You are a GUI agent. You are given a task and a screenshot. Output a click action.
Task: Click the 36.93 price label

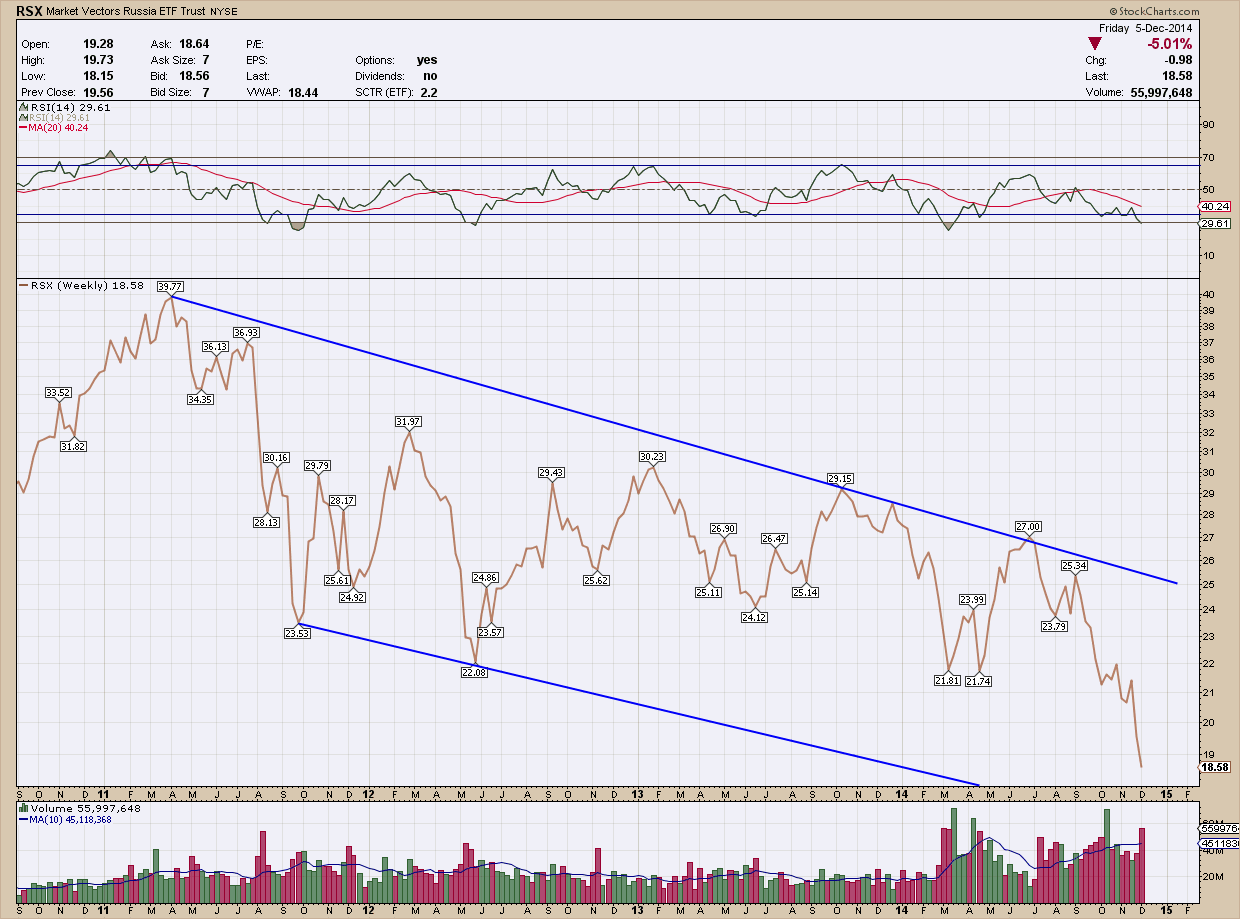[246, 332]
